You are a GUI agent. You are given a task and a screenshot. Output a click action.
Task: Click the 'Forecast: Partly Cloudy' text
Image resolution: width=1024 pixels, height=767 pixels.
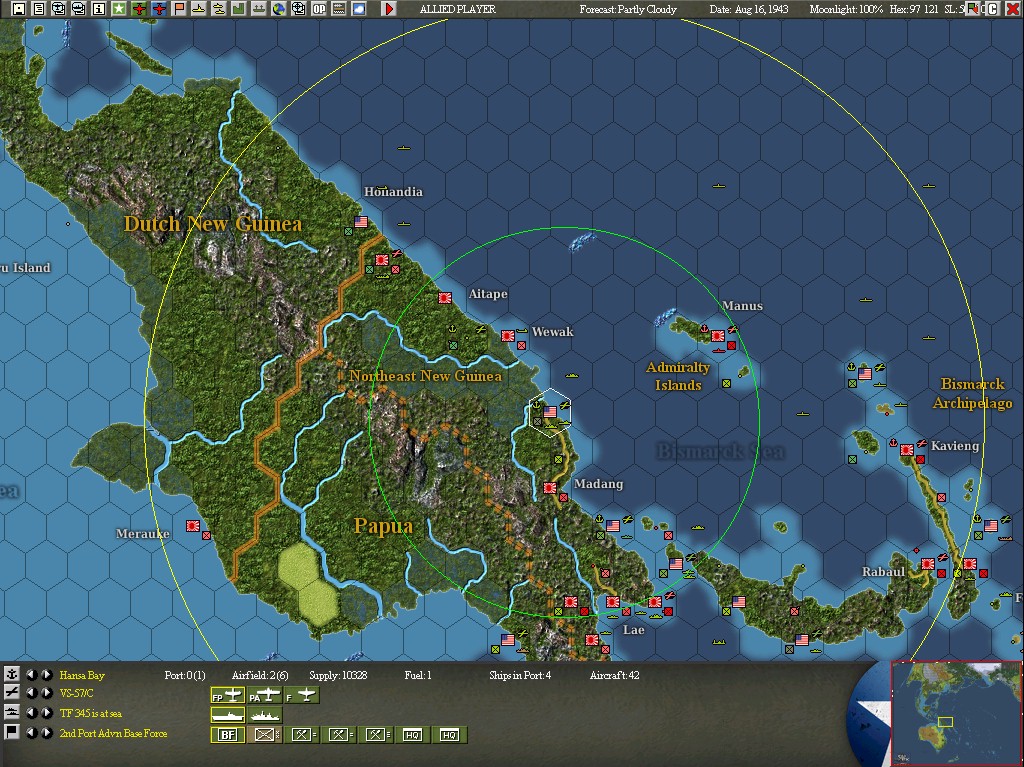click(628, 9)
